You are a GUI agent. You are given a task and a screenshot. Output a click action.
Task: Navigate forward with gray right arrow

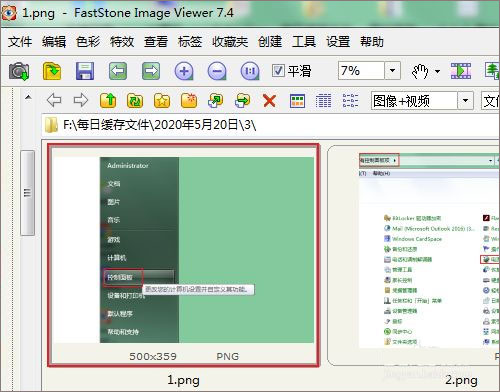(x=81, y=100)
